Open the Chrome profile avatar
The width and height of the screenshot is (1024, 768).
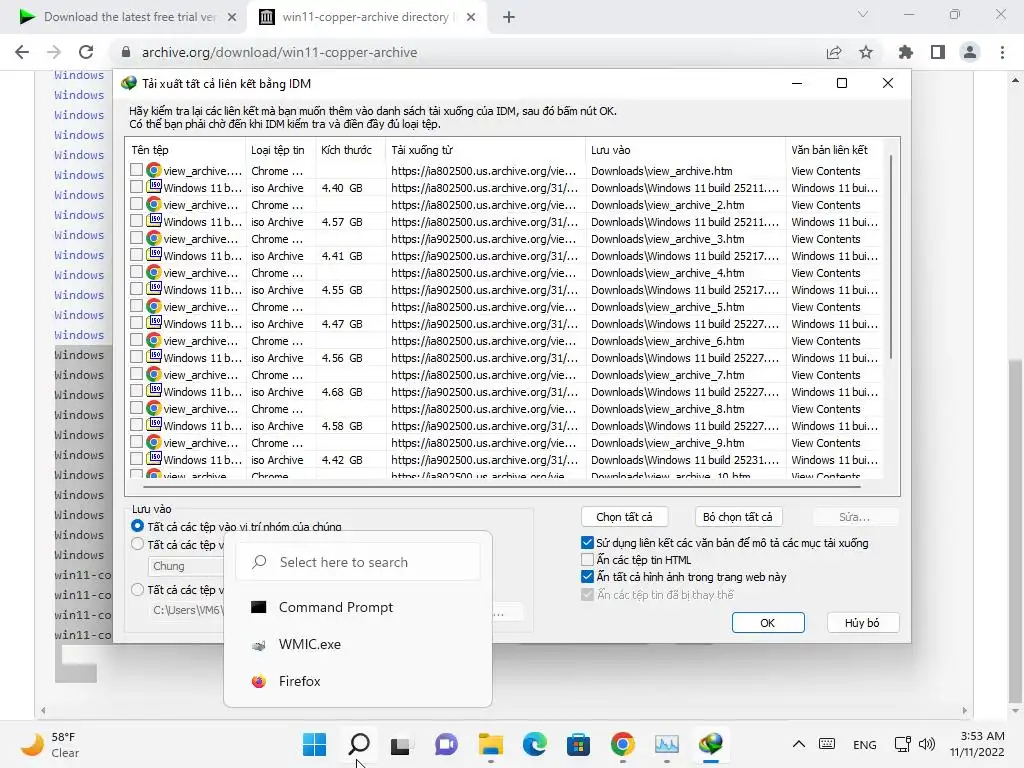(x=970, y=52)
